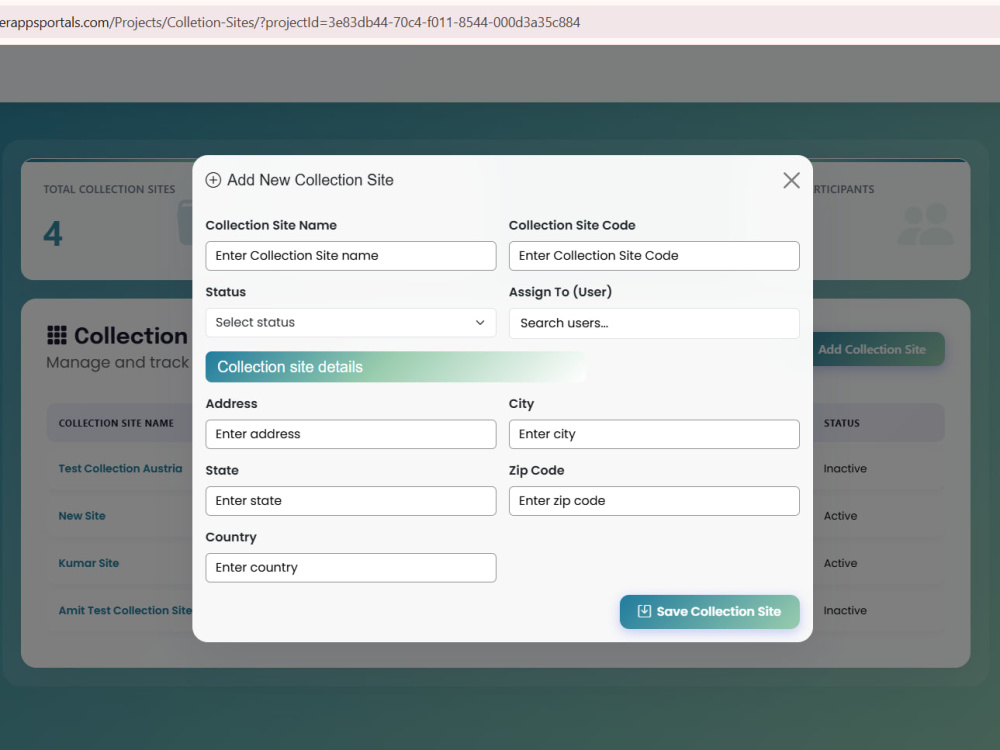Click the Assign To (User) label

point(560,292)
